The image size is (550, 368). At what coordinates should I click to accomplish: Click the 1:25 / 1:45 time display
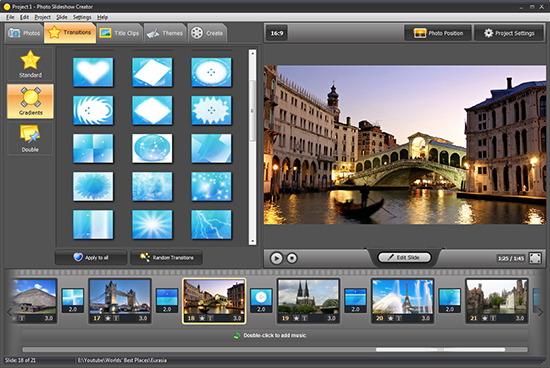[511, 258]
